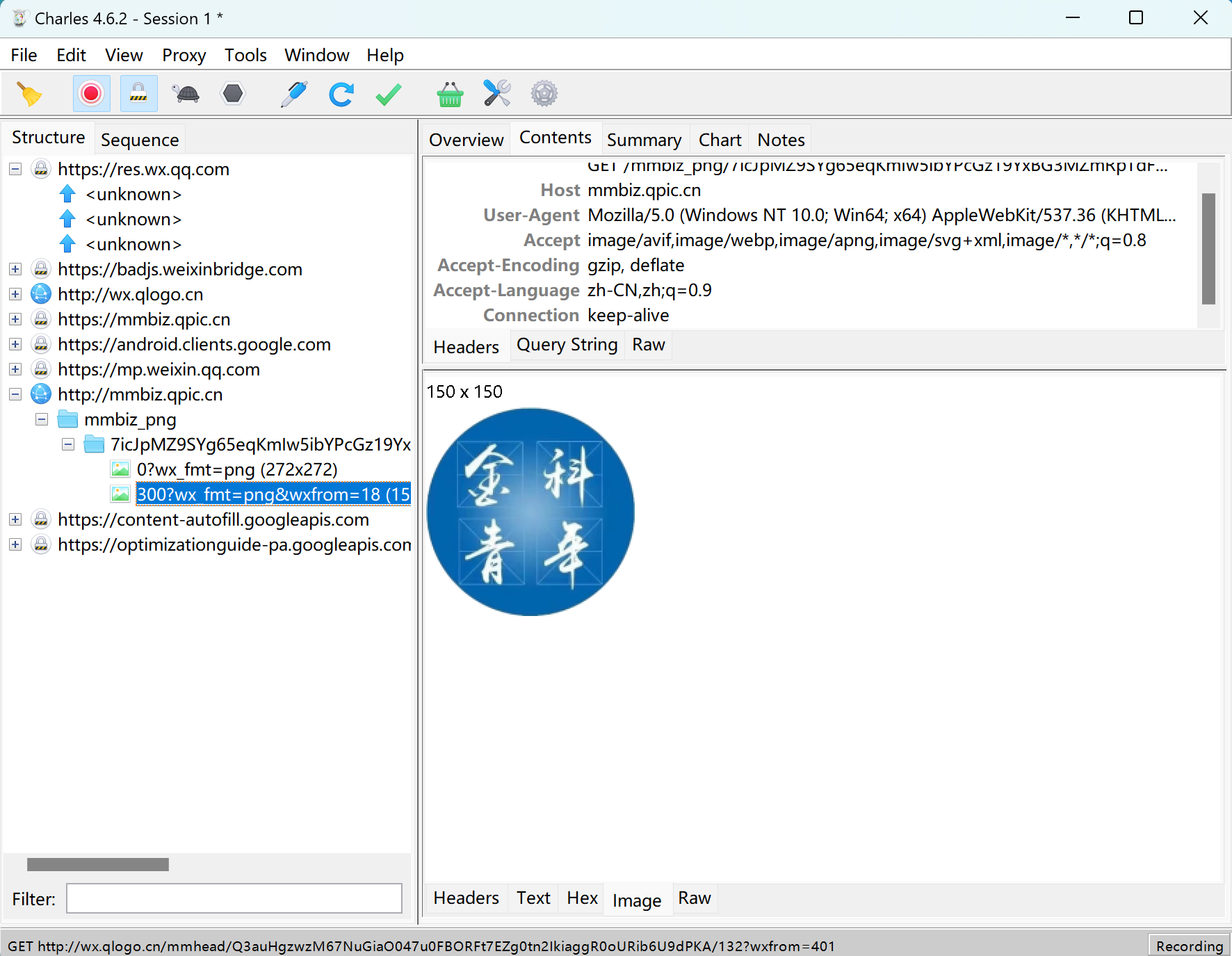
Task: Switch to the Sequence tab
Action: click(140, 140)
